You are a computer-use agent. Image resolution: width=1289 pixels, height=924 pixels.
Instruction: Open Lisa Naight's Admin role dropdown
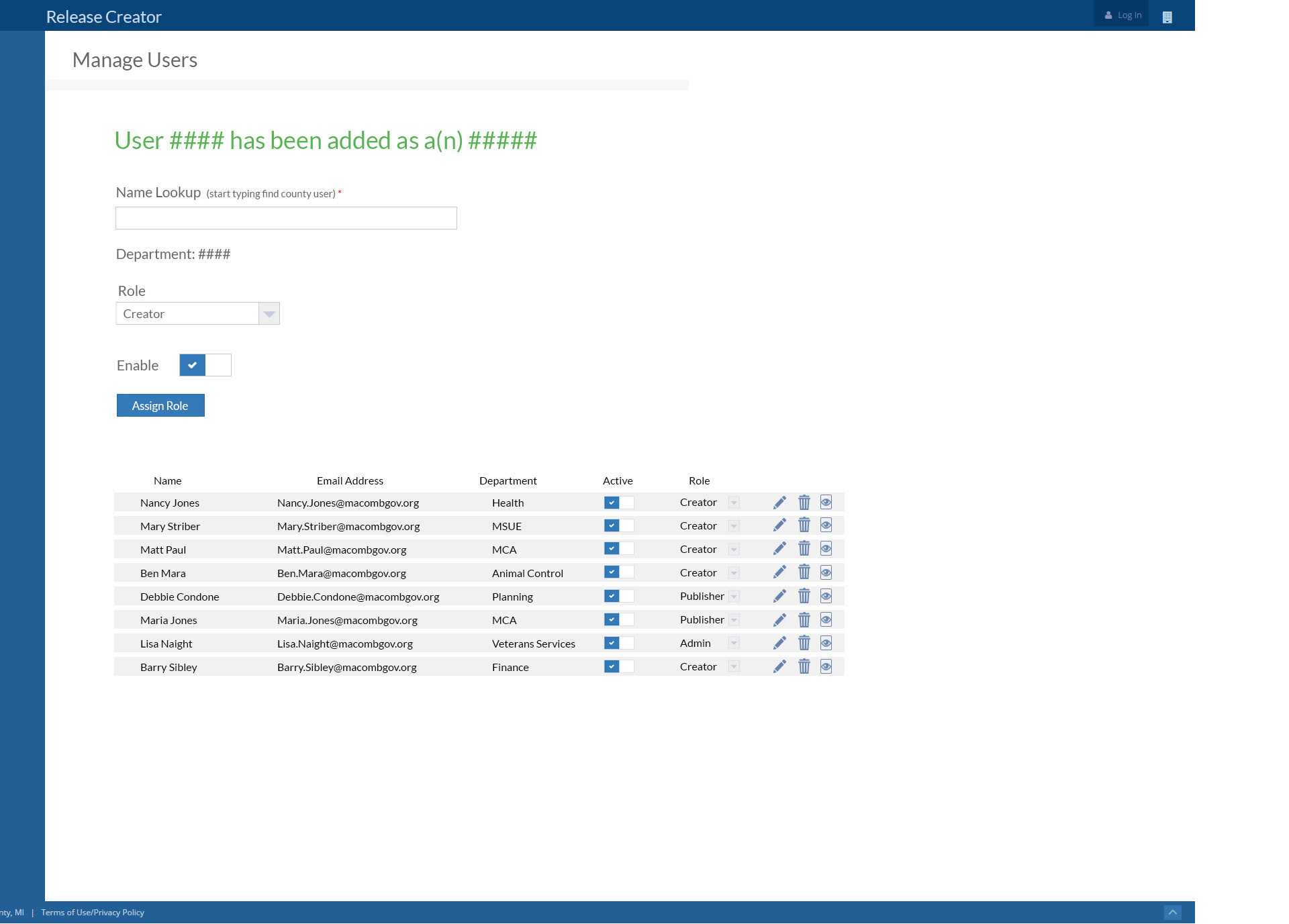coord(734,643)
